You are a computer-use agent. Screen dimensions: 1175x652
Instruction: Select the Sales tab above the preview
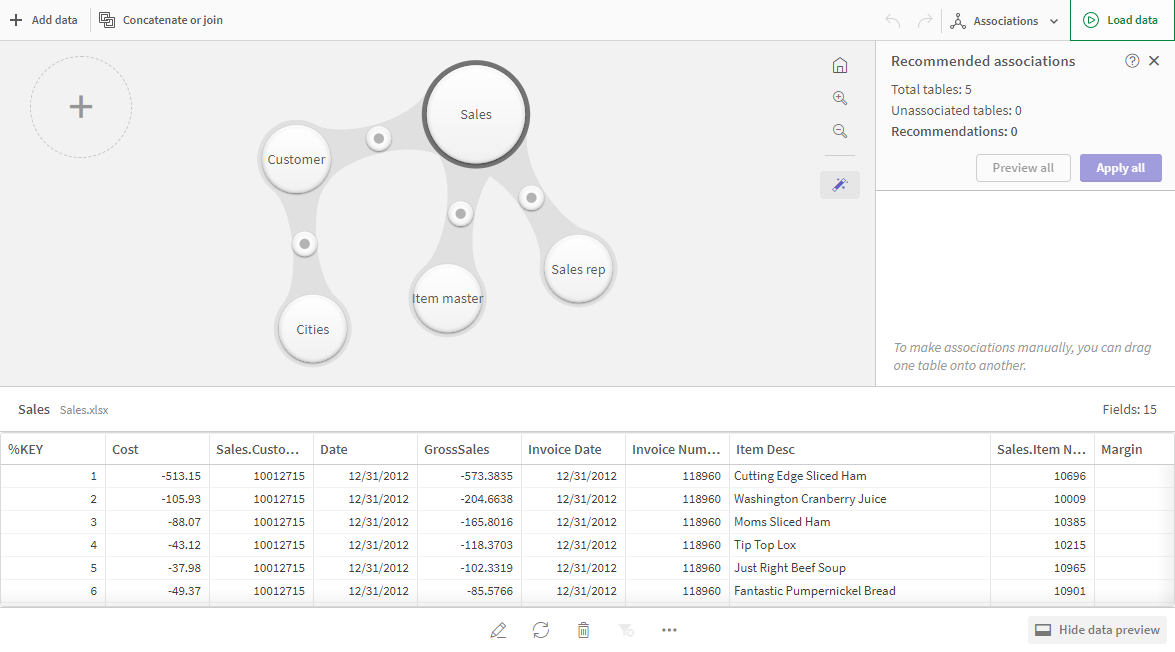(x=33, y=409)
